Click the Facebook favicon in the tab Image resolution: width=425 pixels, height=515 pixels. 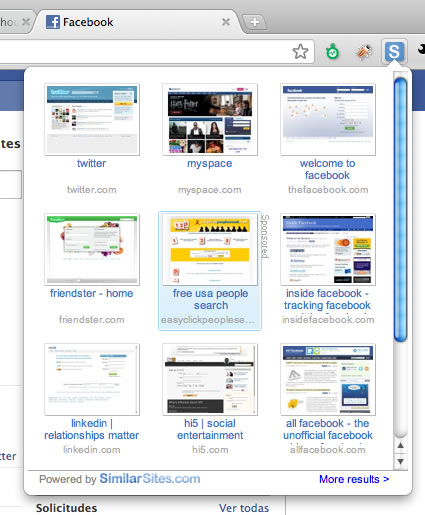53,22
